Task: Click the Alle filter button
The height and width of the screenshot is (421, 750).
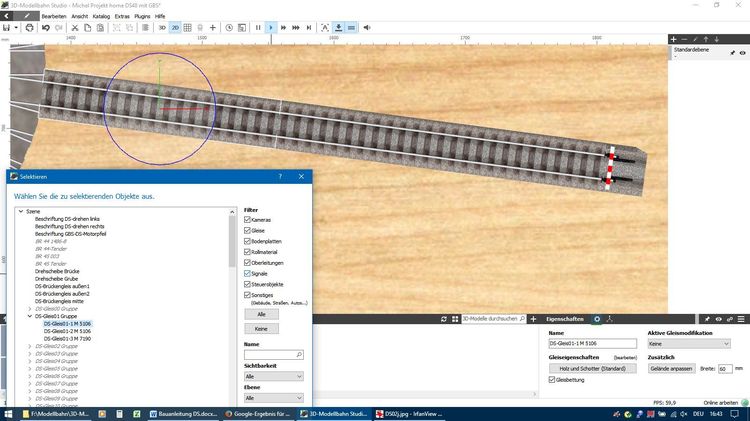Action: (262, 314)
